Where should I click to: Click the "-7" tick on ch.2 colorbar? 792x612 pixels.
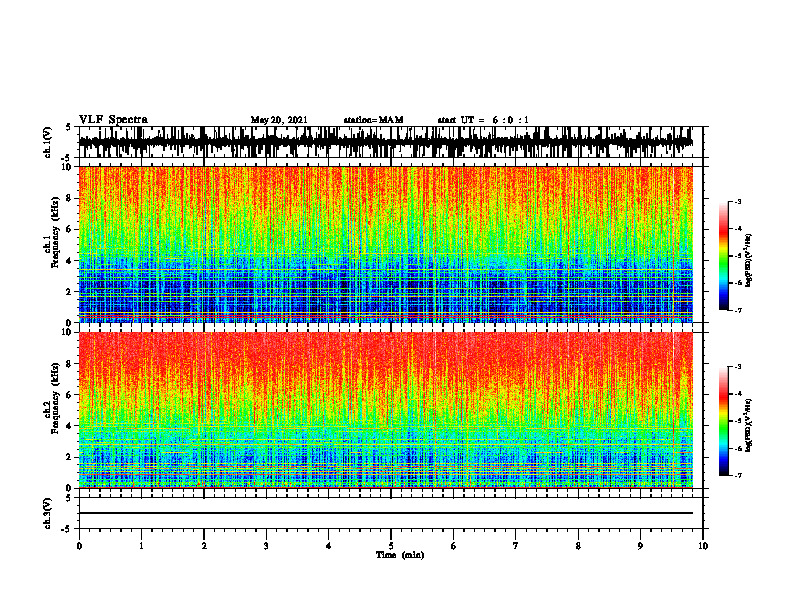coord(738,476)
